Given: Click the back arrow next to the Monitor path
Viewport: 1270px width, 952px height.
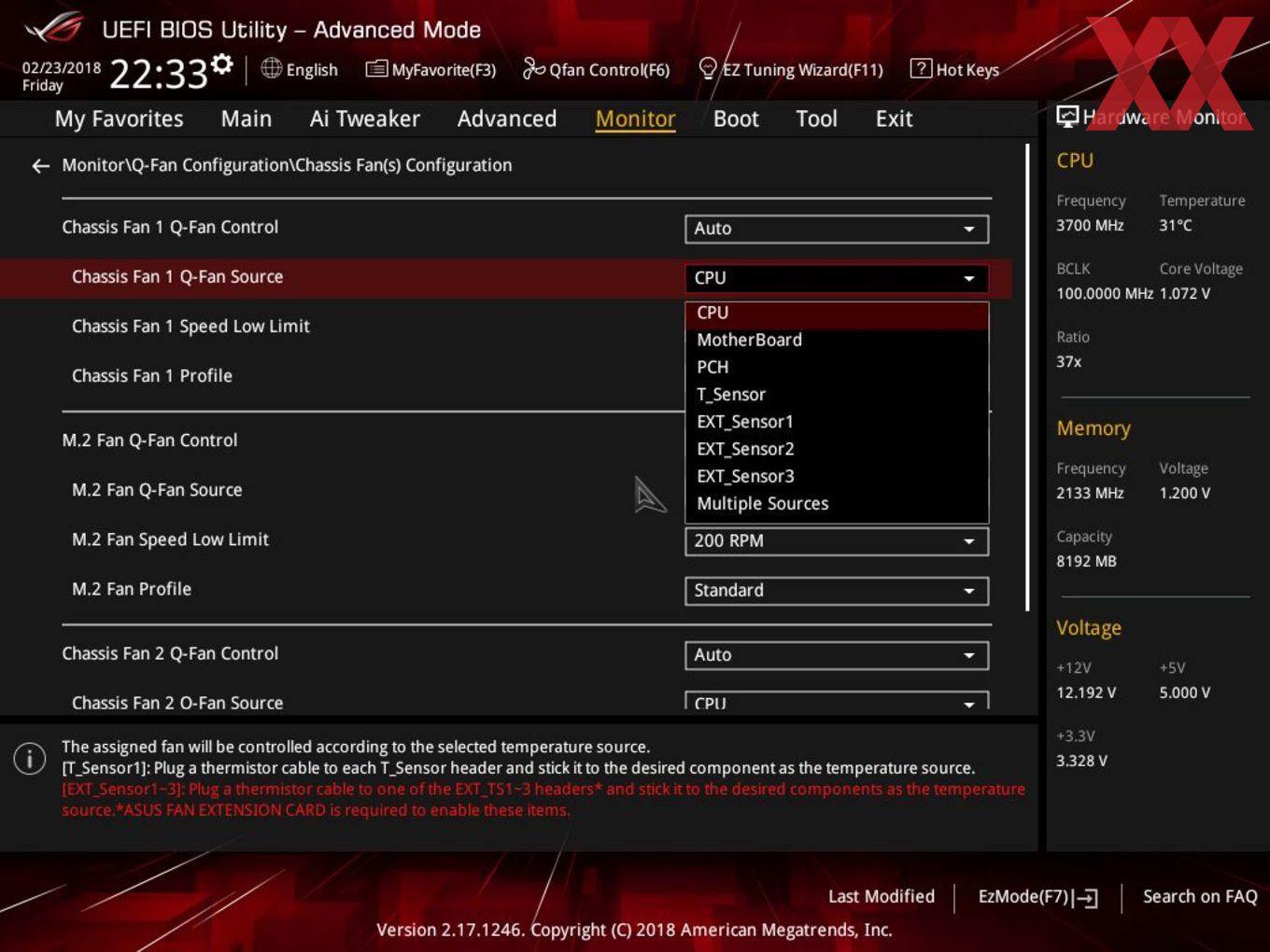Looking at the screenshot, I should tap(40, 166).
